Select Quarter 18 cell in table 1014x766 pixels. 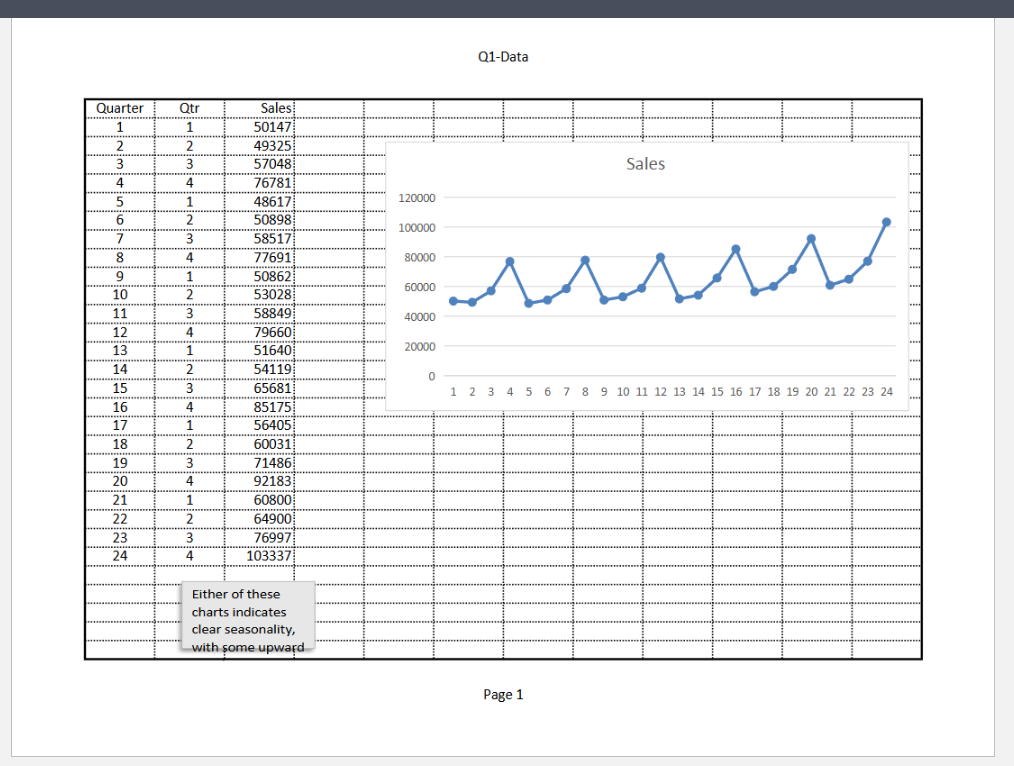coord(120,444)
